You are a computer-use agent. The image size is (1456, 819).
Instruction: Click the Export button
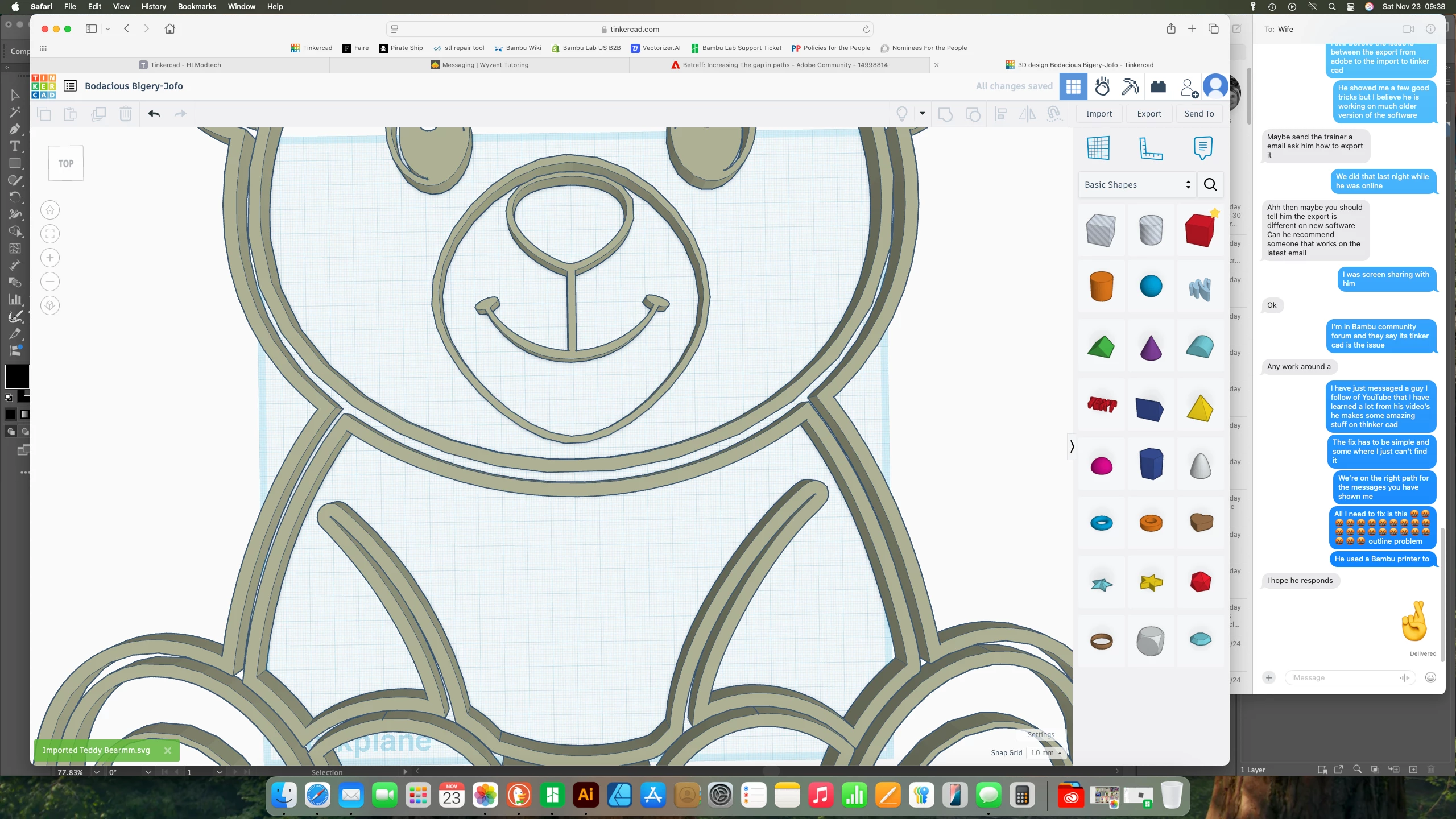1149,114
